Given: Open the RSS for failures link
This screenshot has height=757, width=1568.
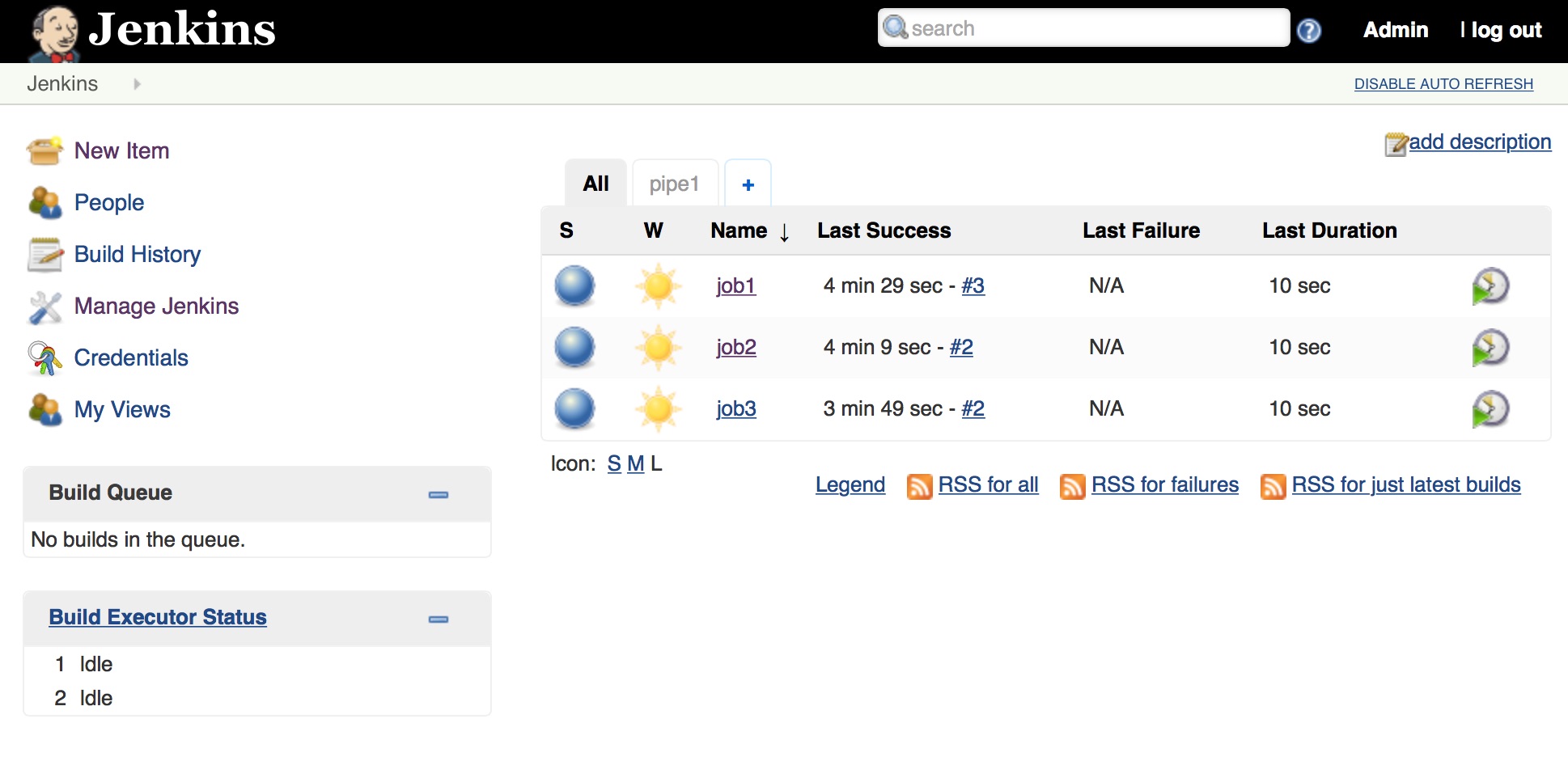Looking at the screenshot, I should pyautogui.click(x=1165, y=484).
